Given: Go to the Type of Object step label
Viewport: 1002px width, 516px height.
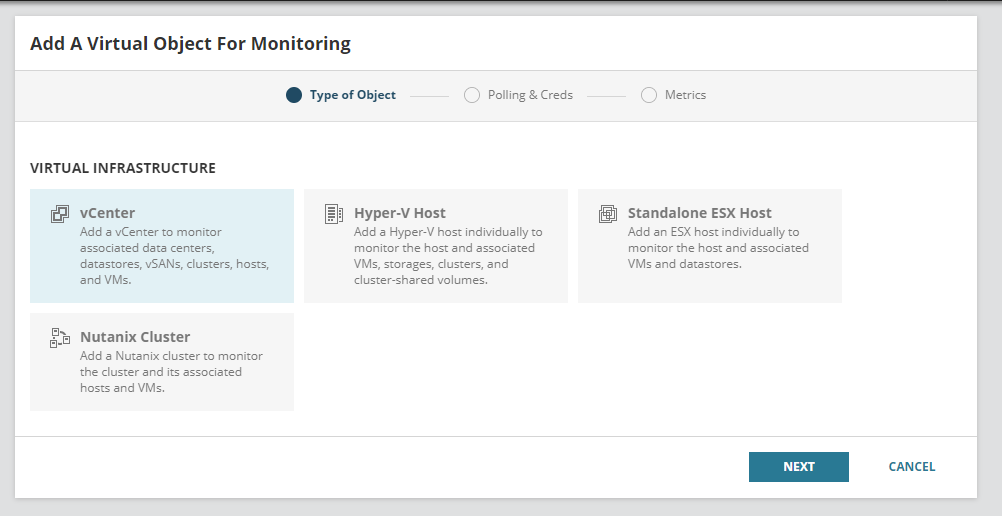Looking at the screenshot, I should point(353,95).
